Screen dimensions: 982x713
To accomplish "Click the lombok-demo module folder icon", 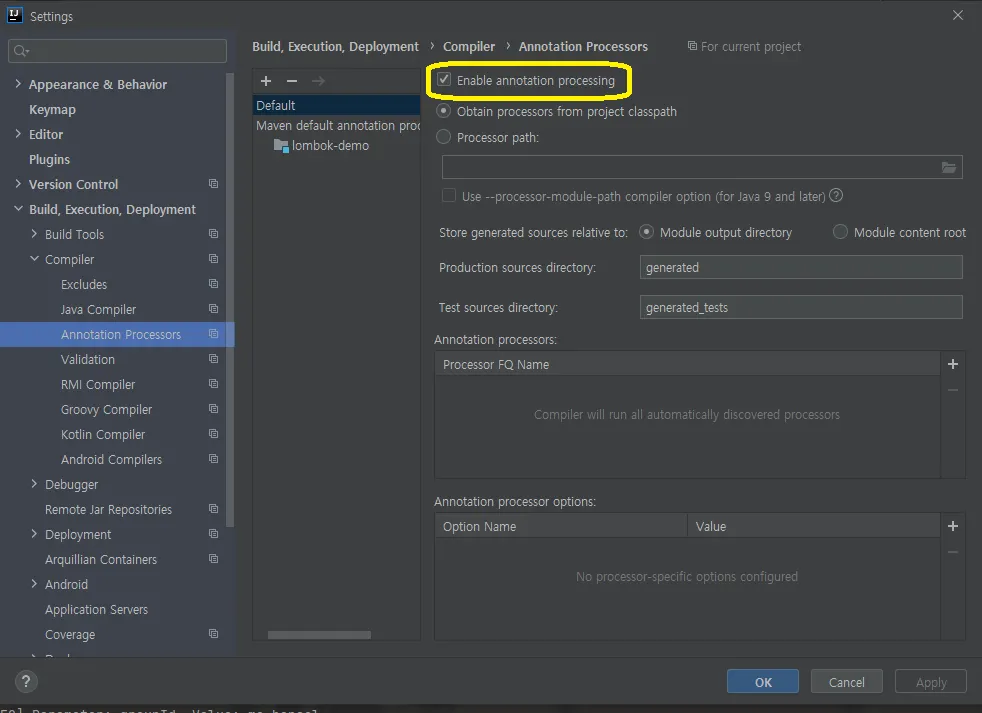I will point(281,145).
